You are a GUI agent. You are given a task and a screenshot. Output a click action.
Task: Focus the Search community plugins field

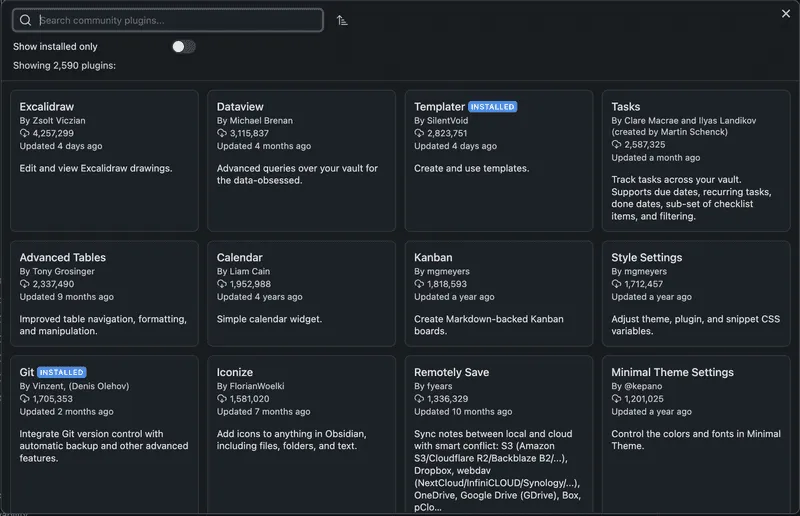tap(167, 20)
